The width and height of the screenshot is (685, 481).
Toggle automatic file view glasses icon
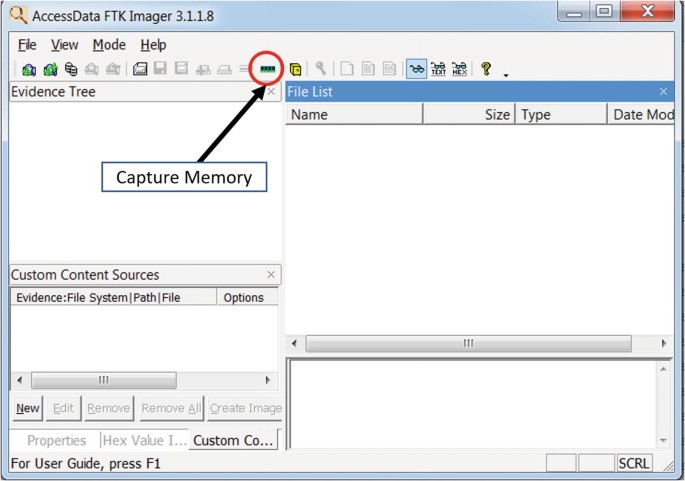coord(417,69)
